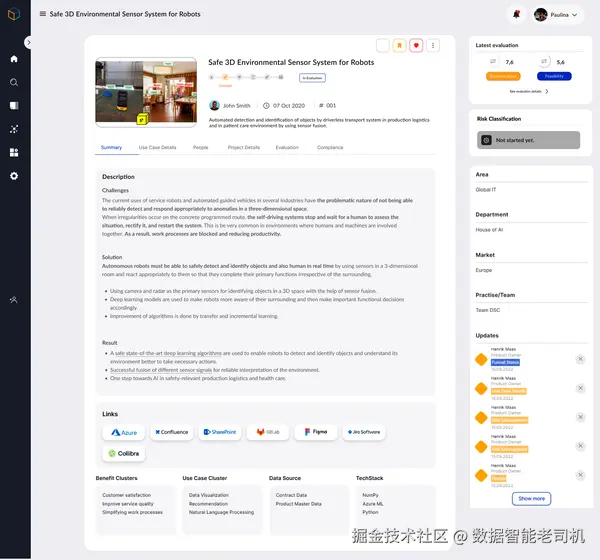Open John Smith's avatar
The width and height of the screenshot is (600, 560).
(214, 105)
